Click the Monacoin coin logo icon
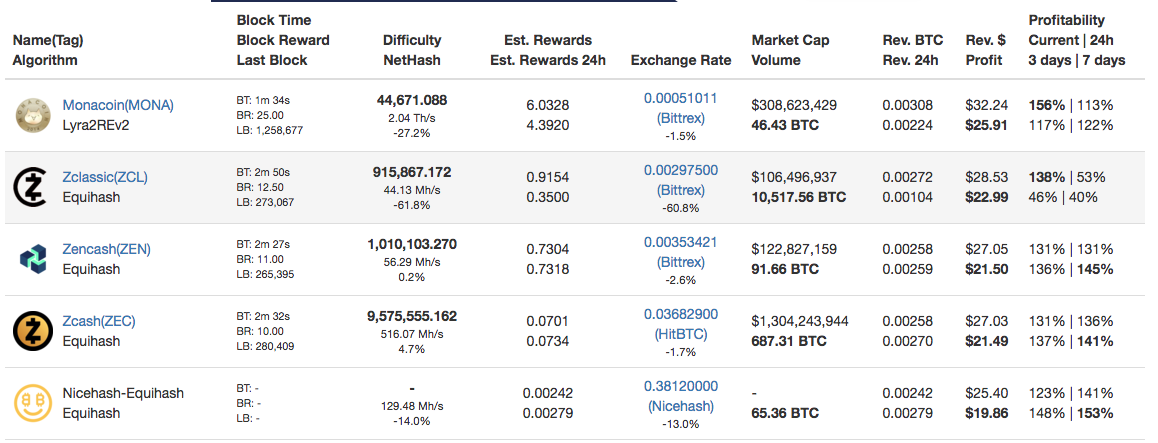This screenshot has height=443, width=1158. (33, 116)
